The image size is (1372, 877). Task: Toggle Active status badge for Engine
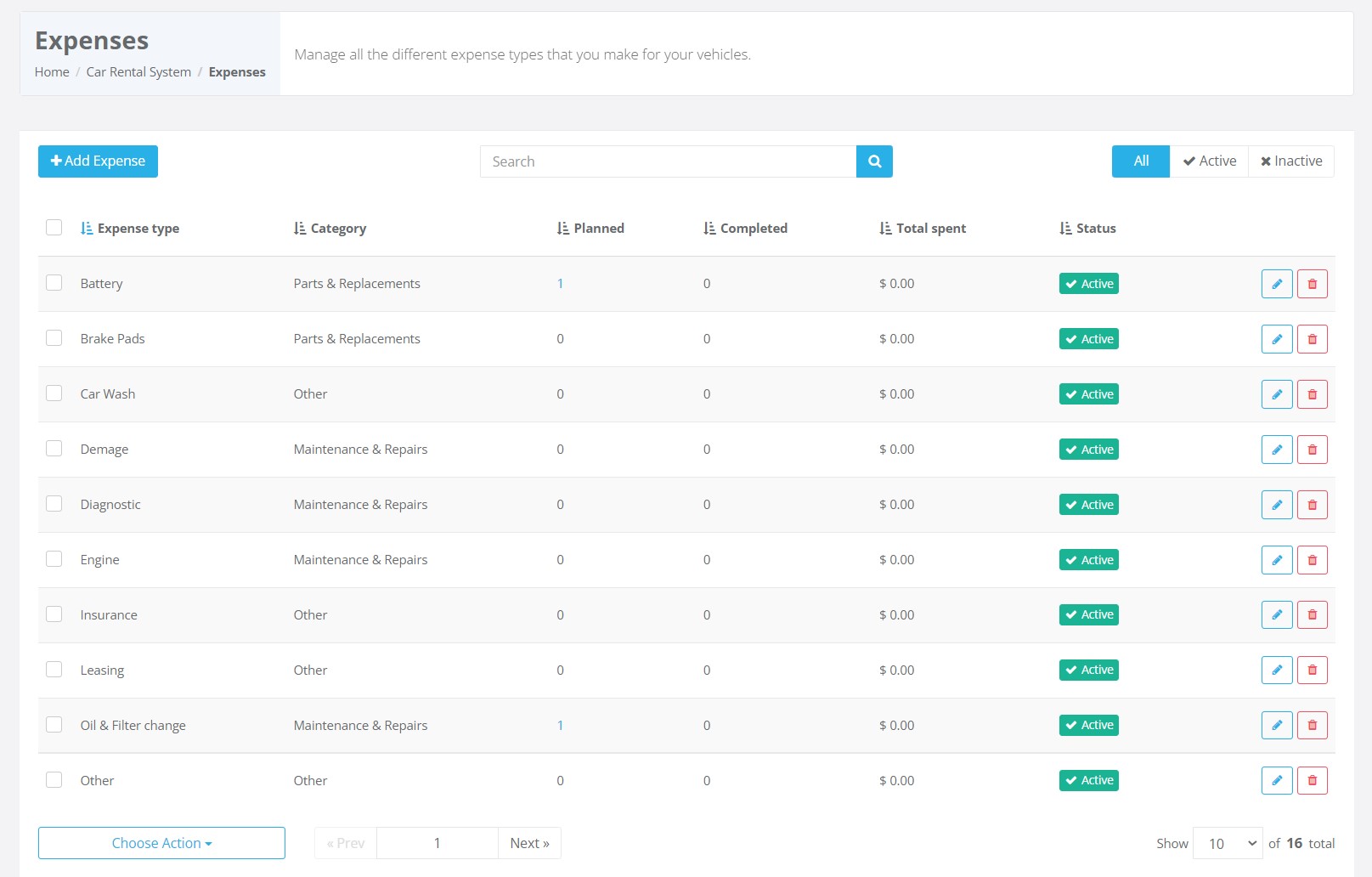[x=1088, y=560]
